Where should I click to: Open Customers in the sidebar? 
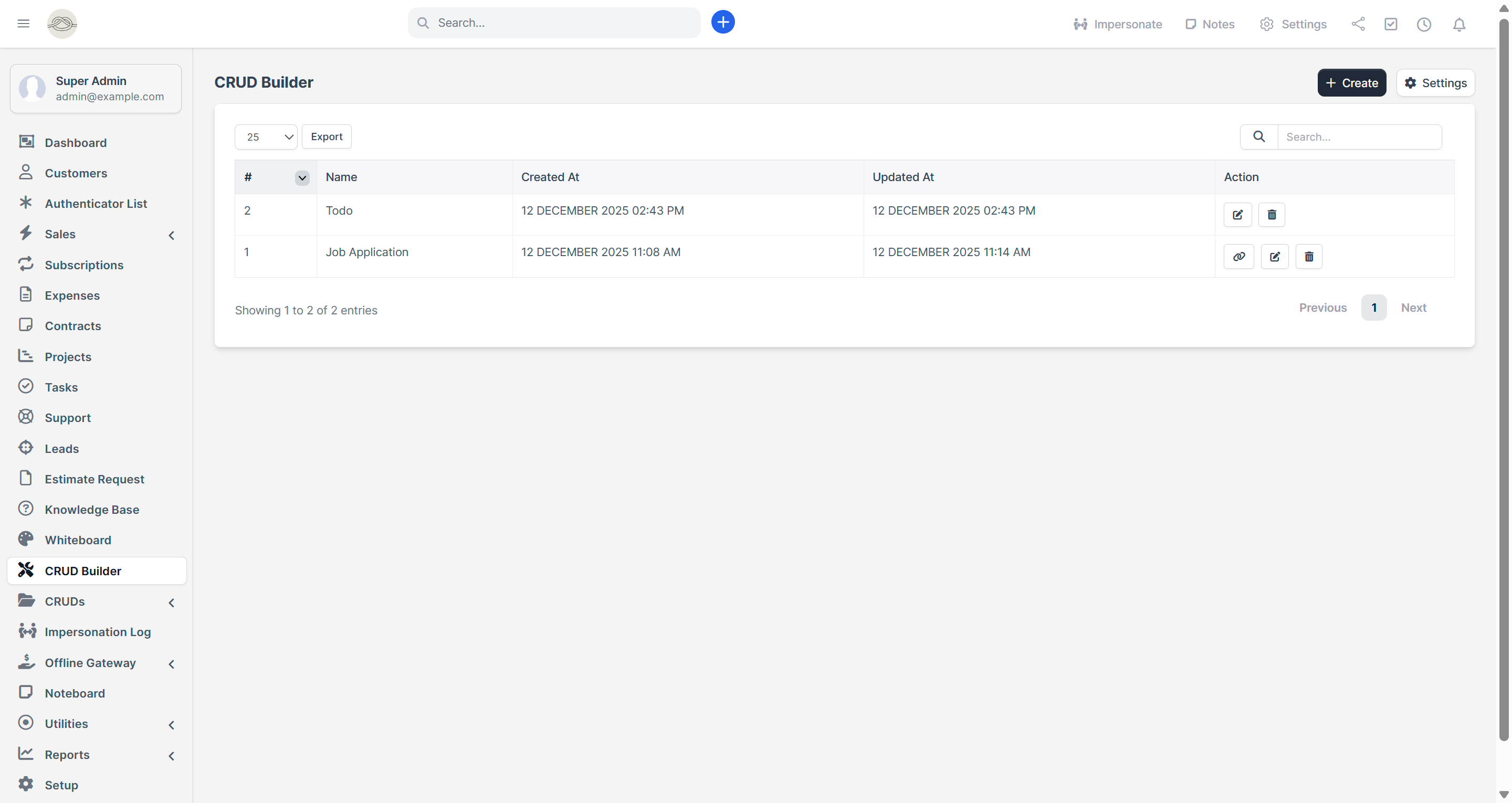pos(97,173)
